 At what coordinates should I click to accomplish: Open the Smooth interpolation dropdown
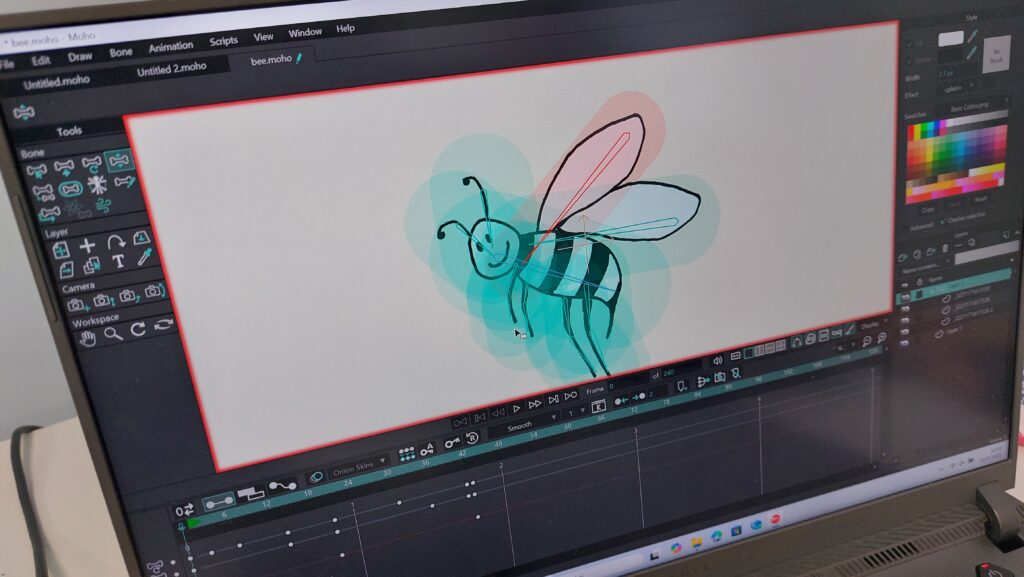tap(523, 426)
